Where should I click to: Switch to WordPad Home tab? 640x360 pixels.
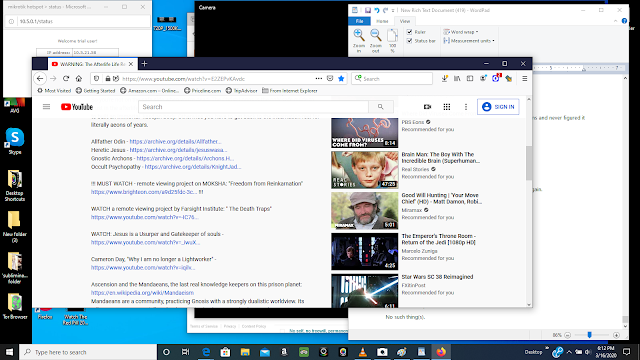pyautogui.click(x=382, y=21)
